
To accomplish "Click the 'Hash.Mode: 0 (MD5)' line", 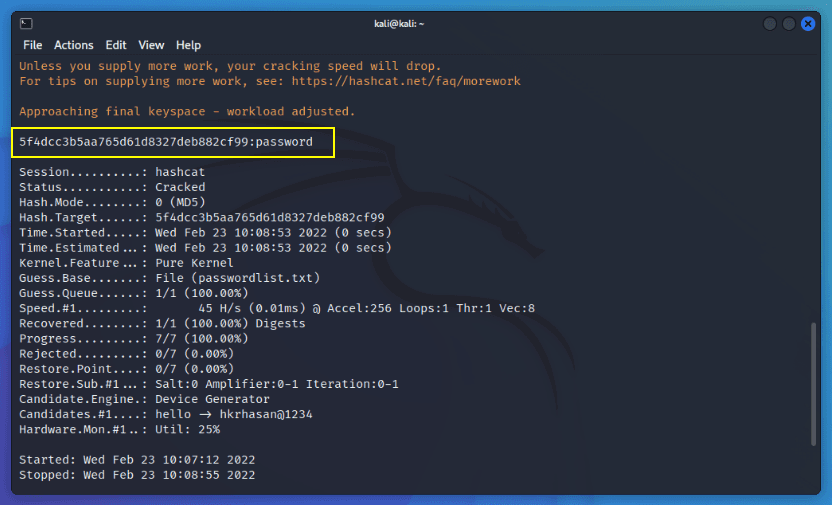I will coord(112,202).
